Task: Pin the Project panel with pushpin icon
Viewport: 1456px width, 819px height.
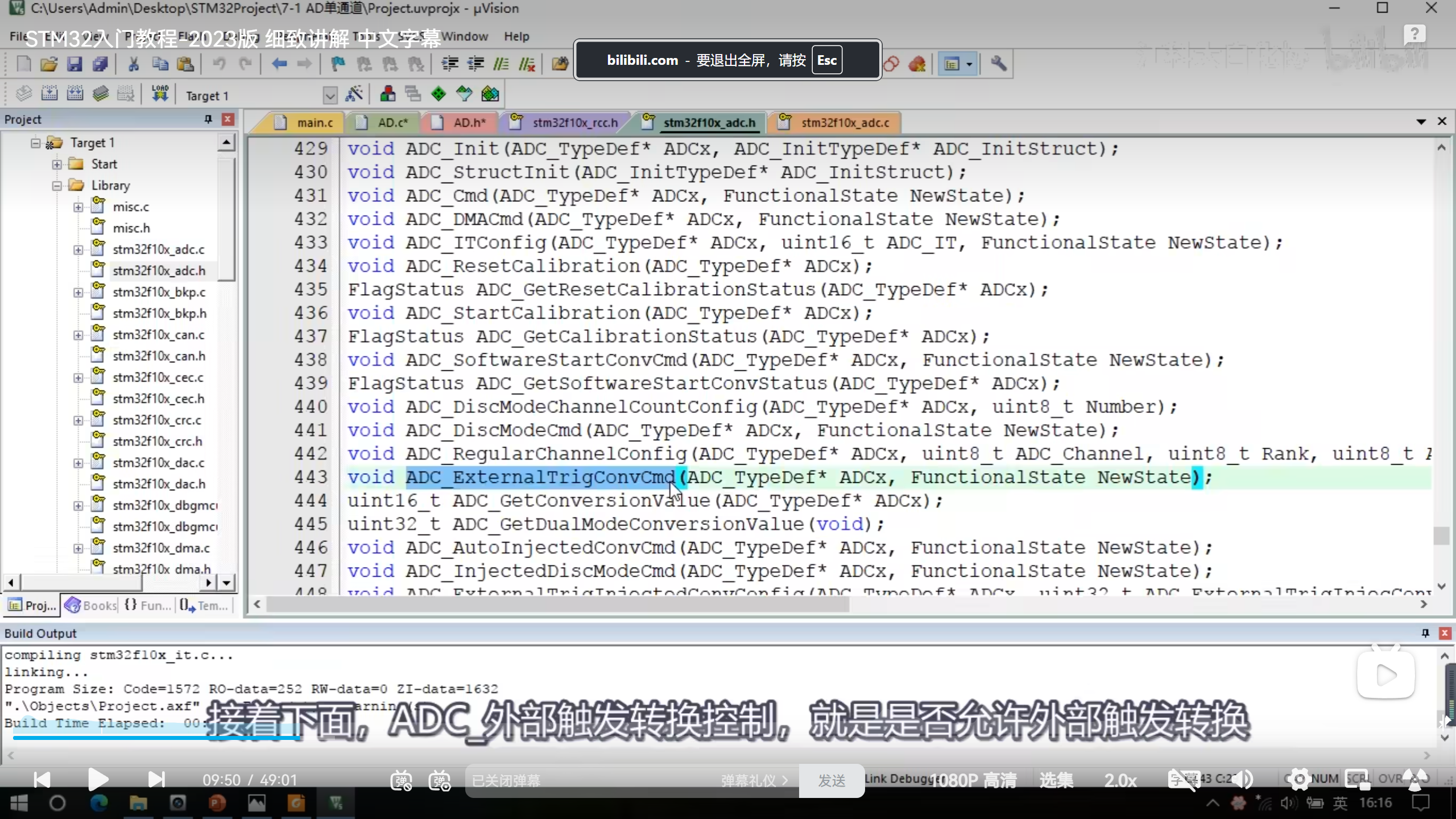Action: 208,119
